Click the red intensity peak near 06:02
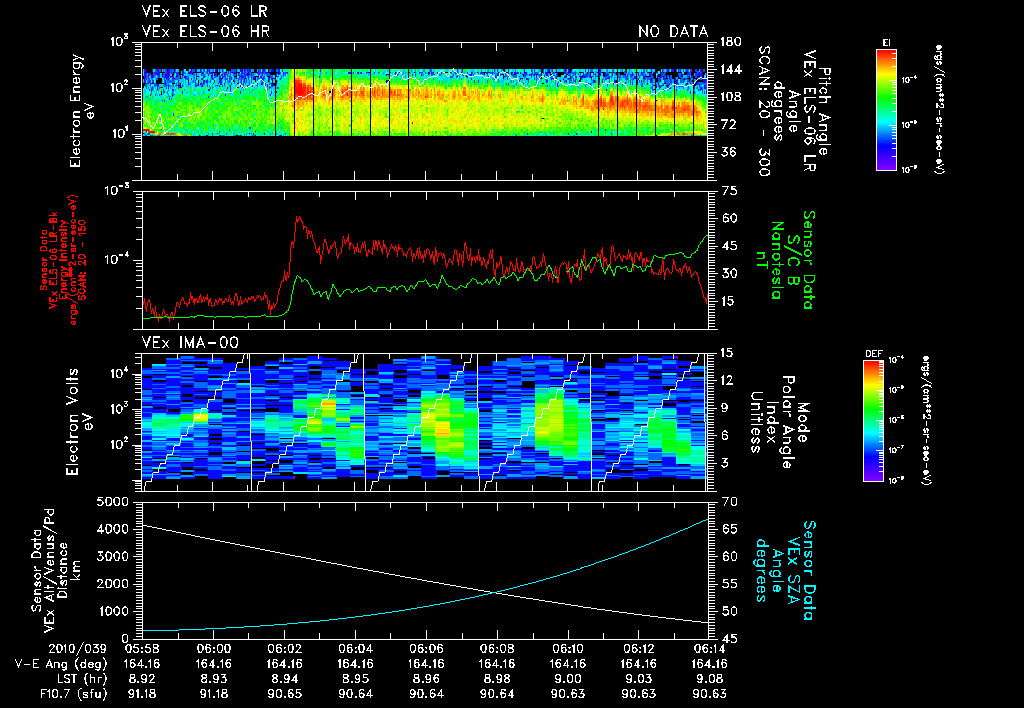The image size is (1024, 708). click(x=298, y=219)
